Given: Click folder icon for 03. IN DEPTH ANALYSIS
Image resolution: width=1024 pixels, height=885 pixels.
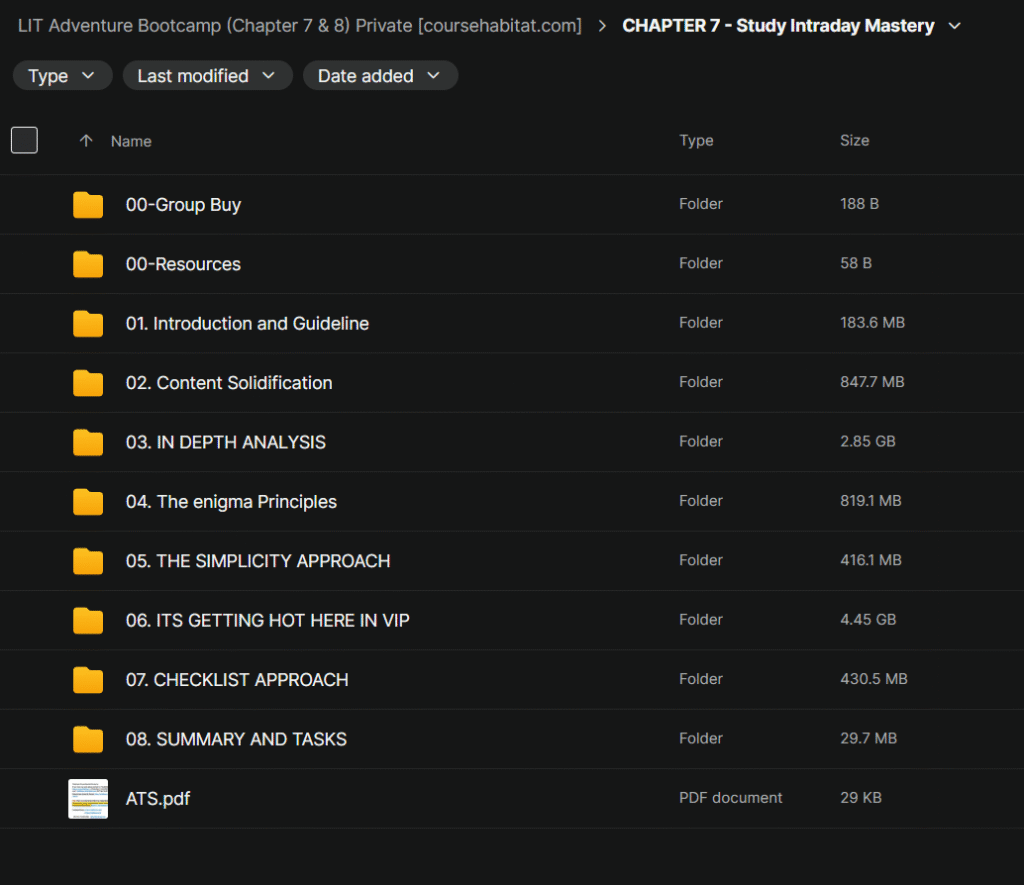Looking at the screenshot, I should (88, 442).
